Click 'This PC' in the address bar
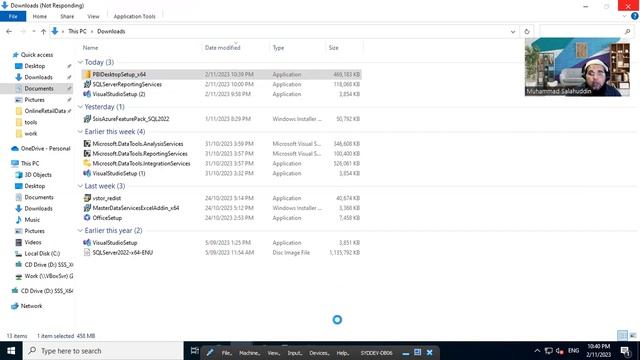The height and width of the screenshot is (360, 640). coord(77,31)
